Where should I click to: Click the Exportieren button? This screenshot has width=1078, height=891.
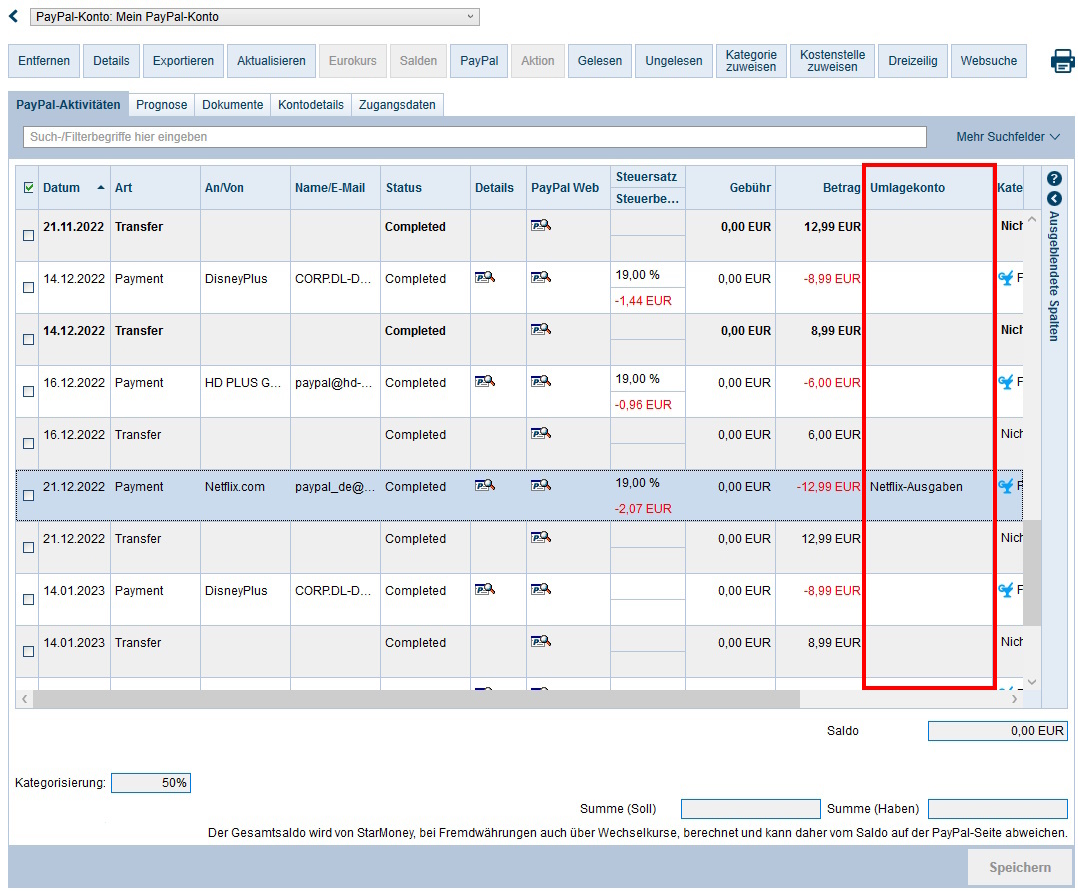[x=183, y=61]
